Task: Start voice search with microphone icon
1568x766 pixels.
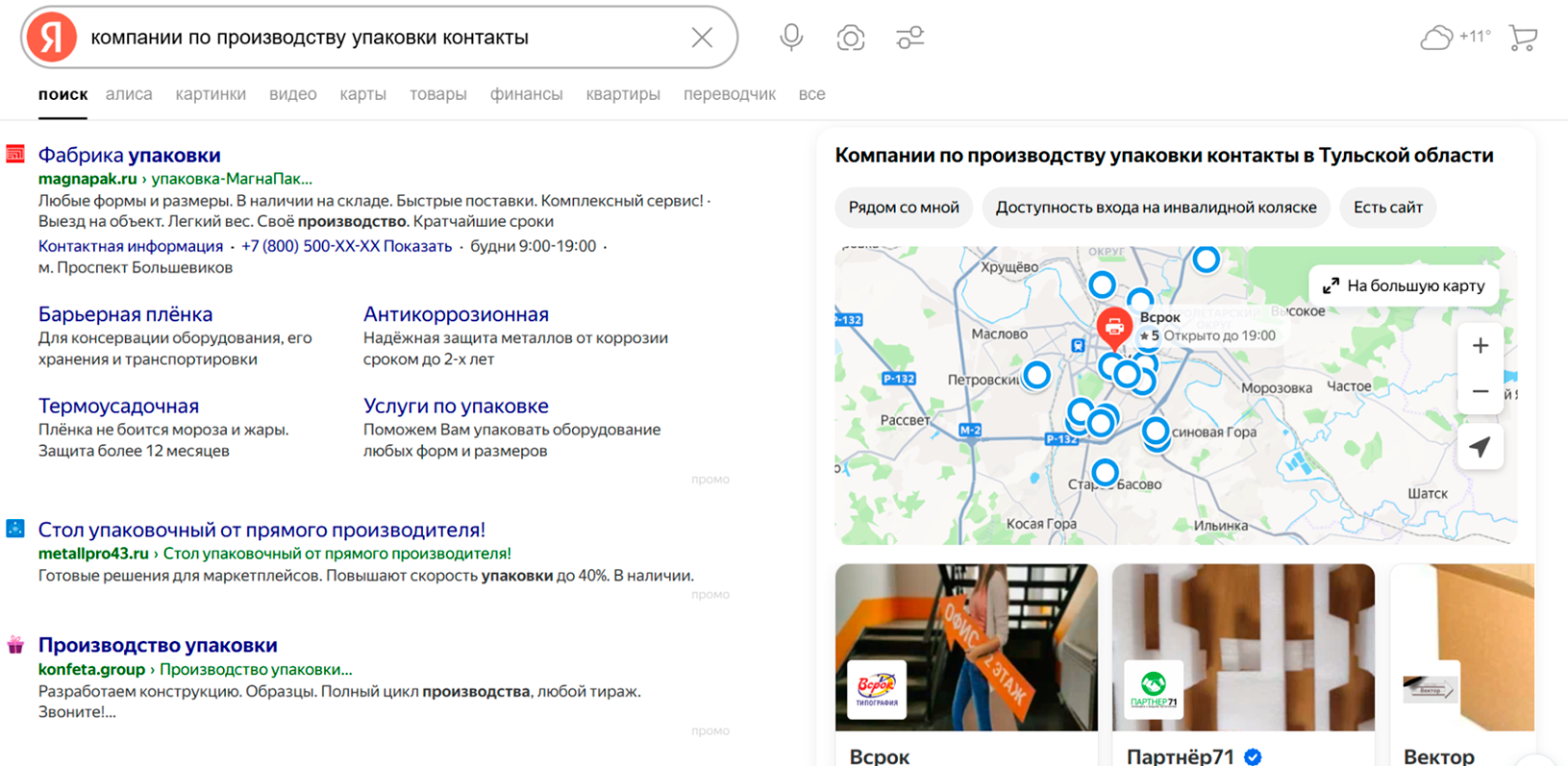Action: point(791,37)
